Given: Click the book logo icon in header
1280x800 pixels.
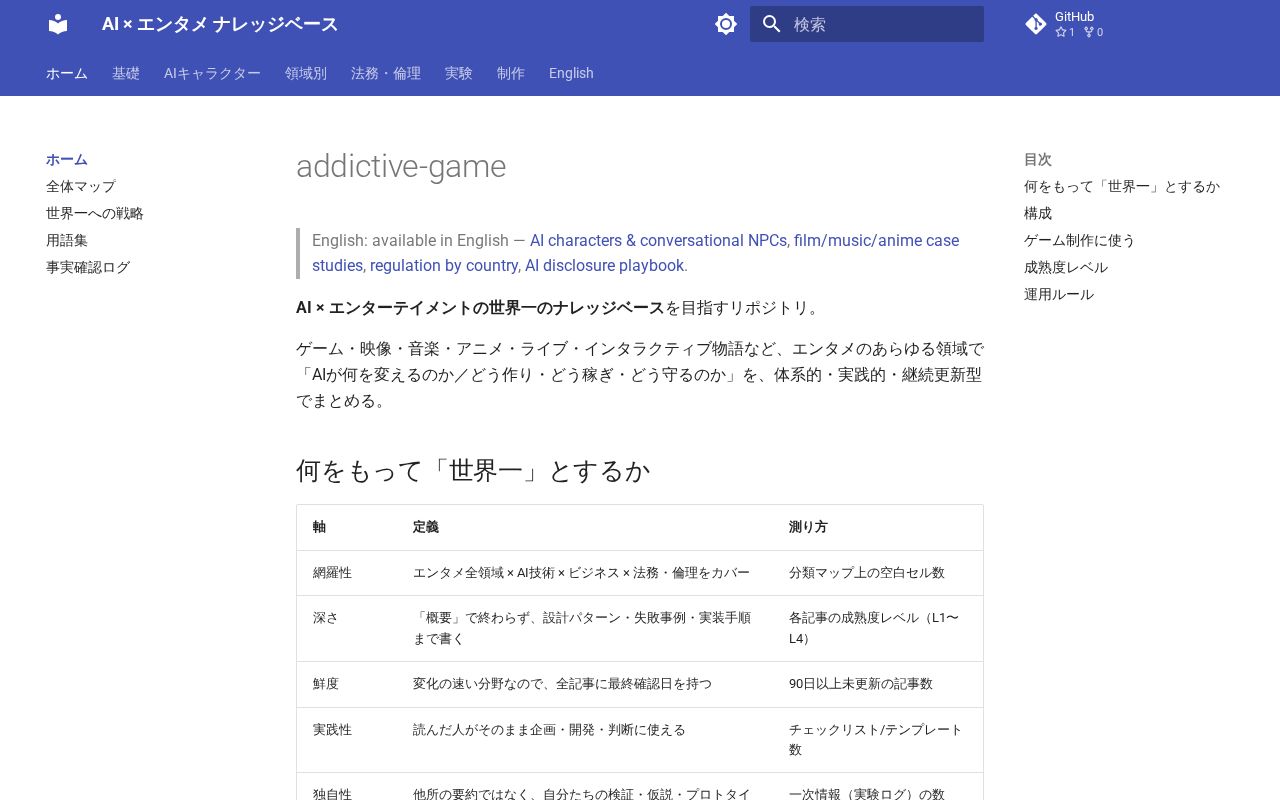Looking at the screenshot, I should pyautogui.click(x=58, y=24).
